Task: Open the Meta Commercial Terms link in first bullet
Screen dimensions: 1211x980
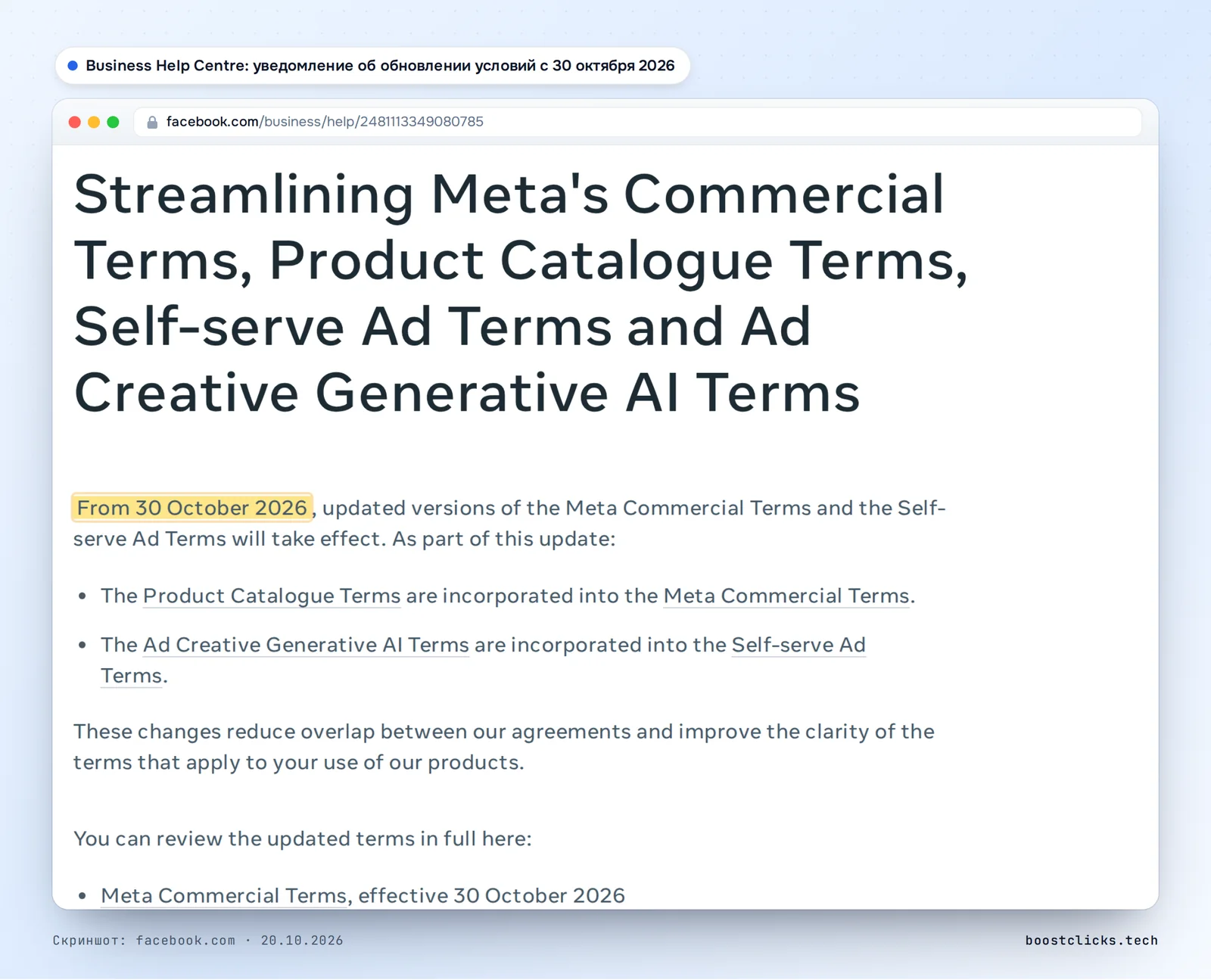Action: coord(786,596)
